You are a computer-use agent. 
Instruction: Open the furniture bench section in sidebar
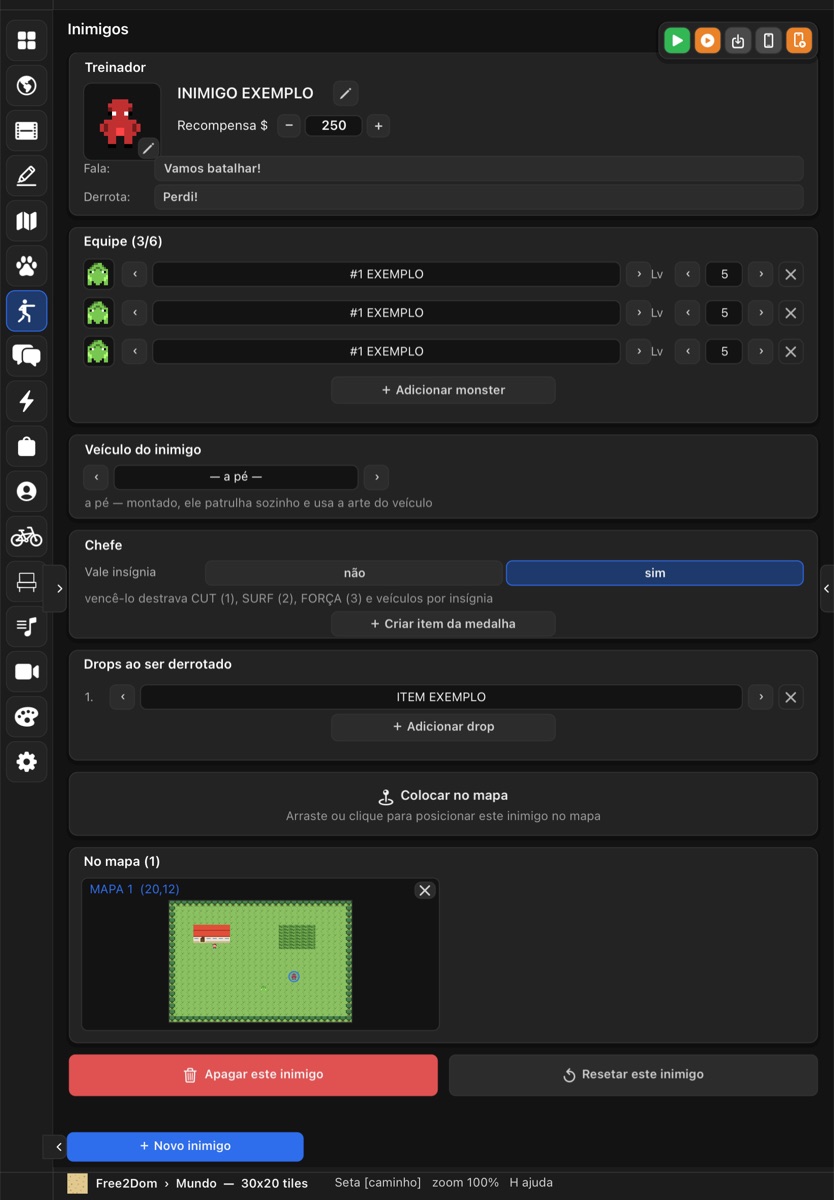(27, 582)
